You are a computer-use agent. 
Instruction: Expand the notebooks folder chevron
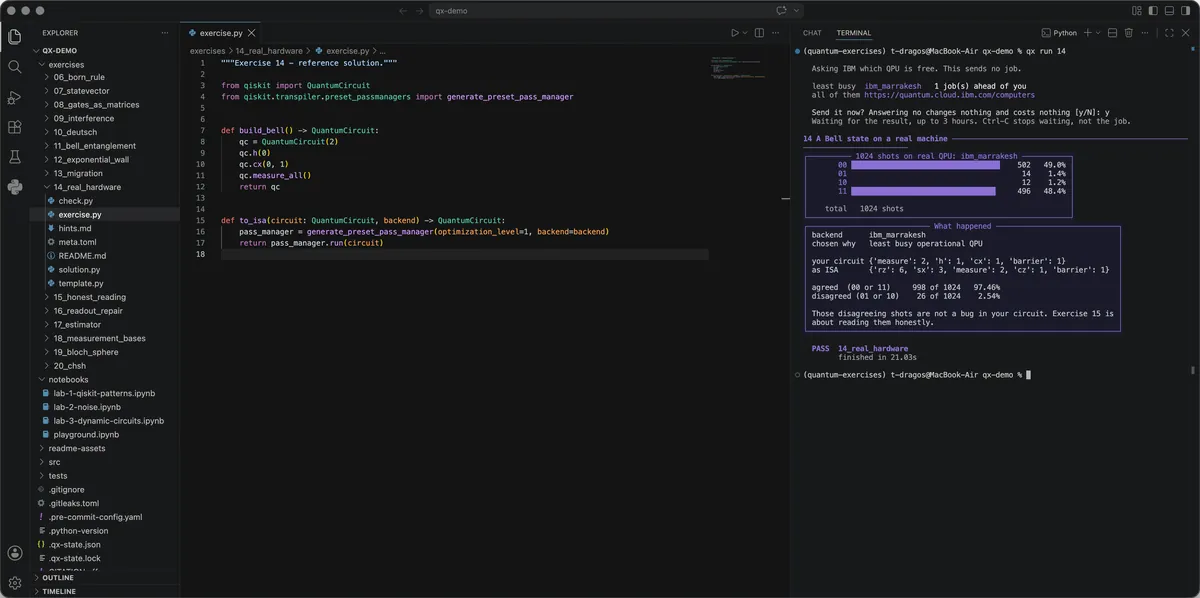coord(41,380)
